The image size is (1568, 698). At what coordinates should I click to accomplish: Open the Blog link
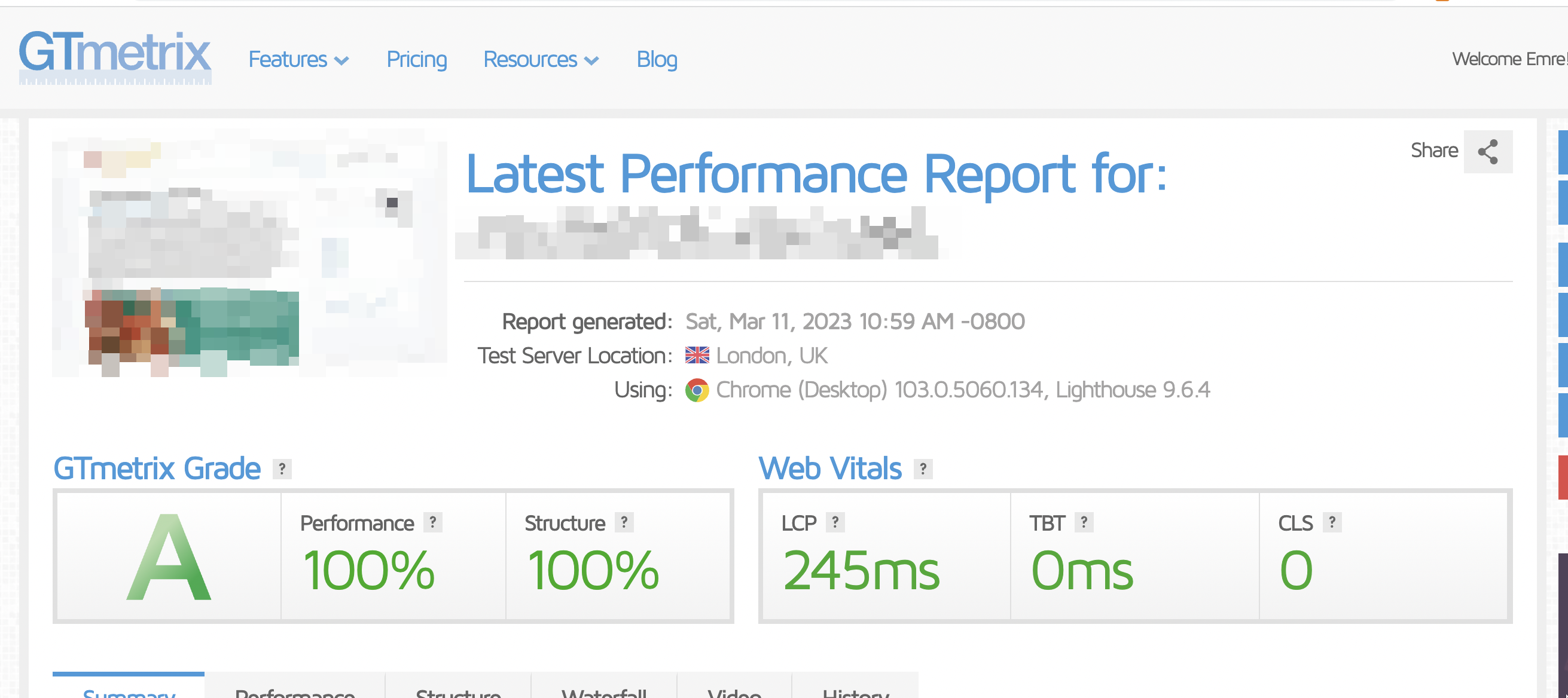657,60
